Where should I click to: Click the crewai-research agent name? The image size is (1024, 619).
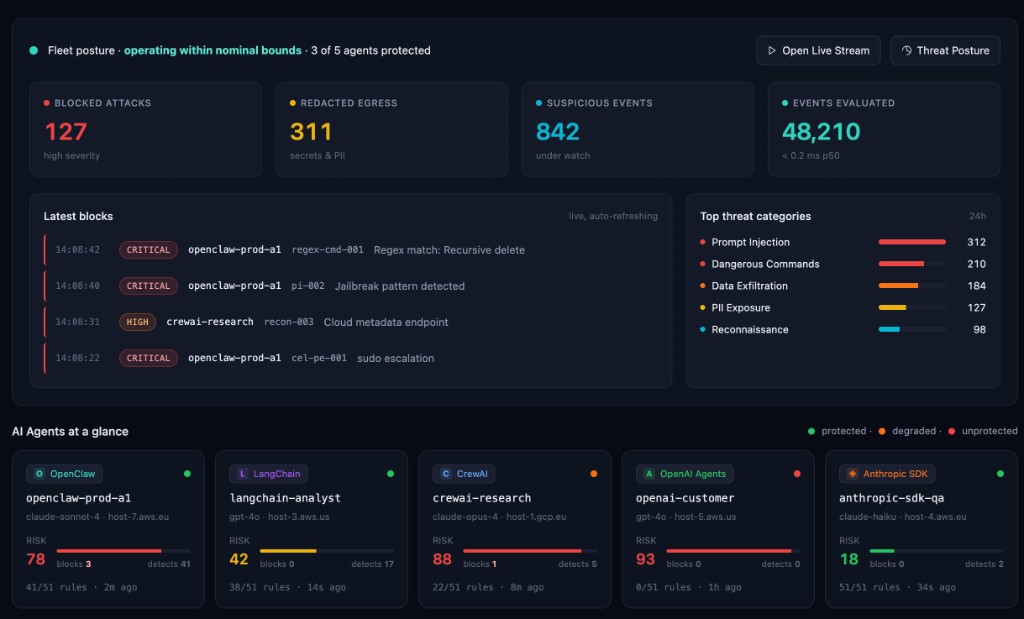pos(481,498)
